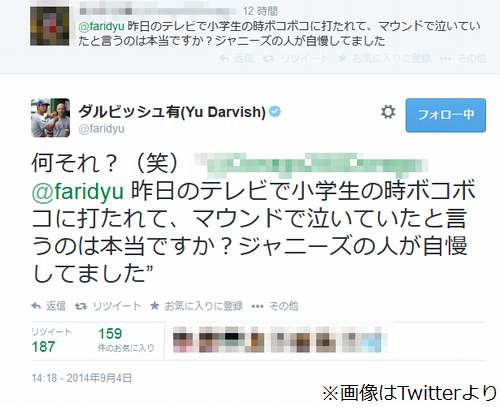Click the retweet icon under main tweet

coord(81,306)
